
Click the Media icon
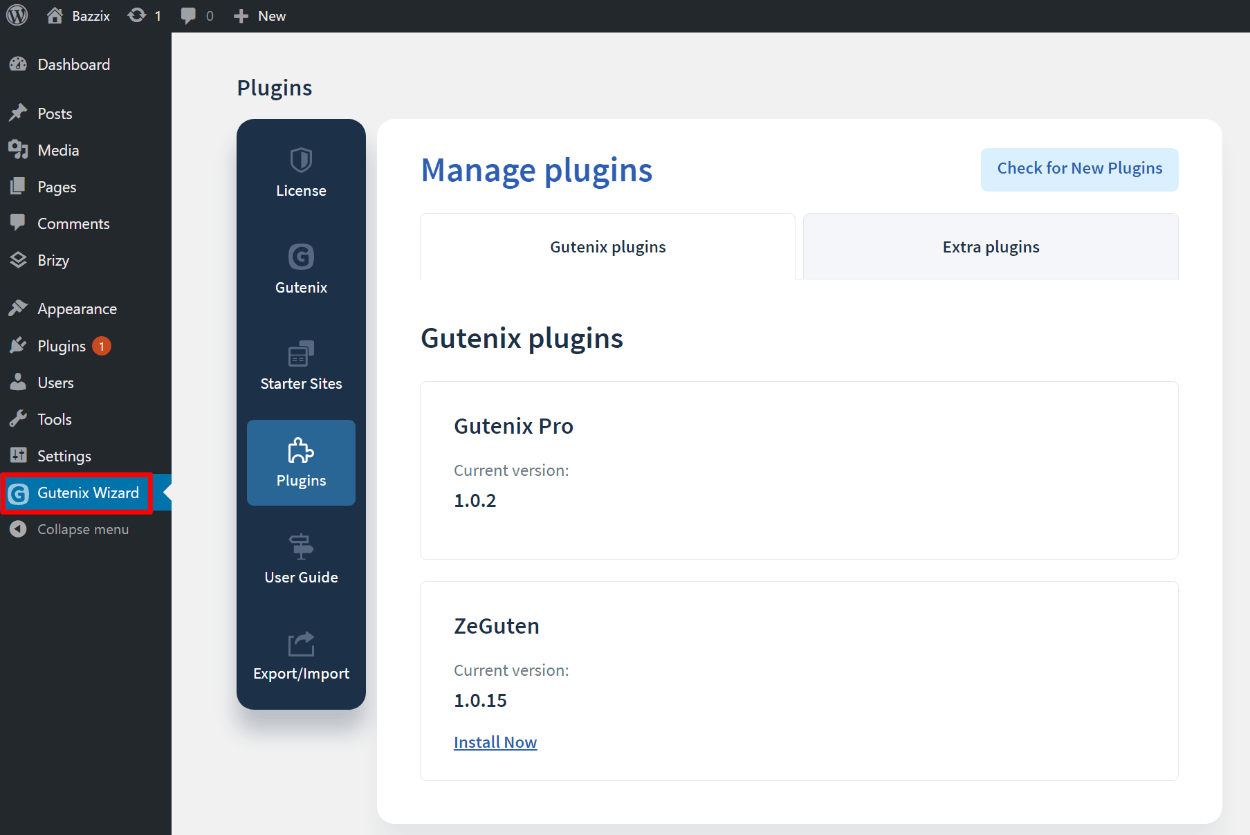[x=18, y=150]
